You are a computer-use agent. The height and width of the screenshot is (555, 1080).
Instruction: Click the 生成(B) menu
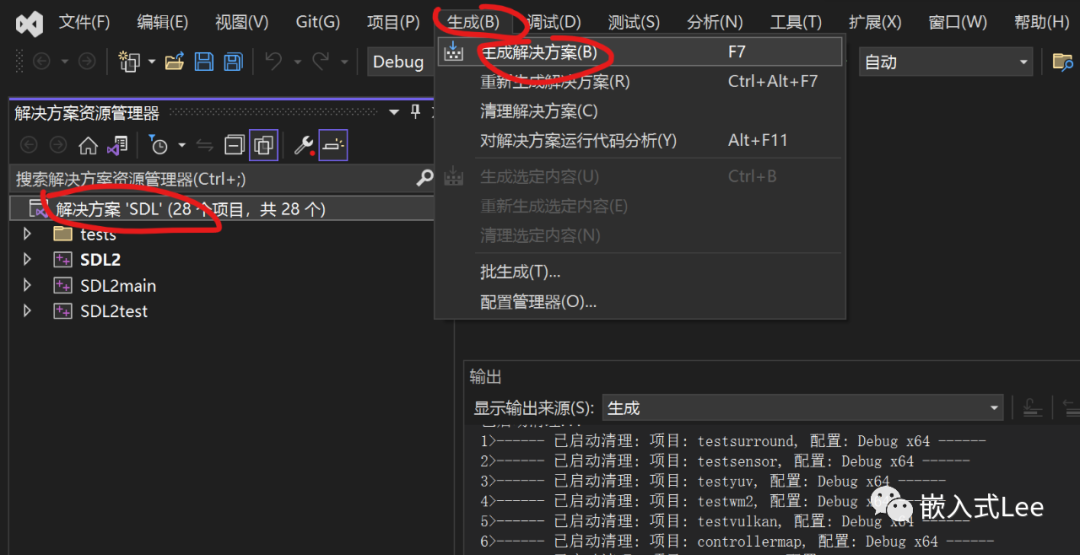(x=473, y=22)
